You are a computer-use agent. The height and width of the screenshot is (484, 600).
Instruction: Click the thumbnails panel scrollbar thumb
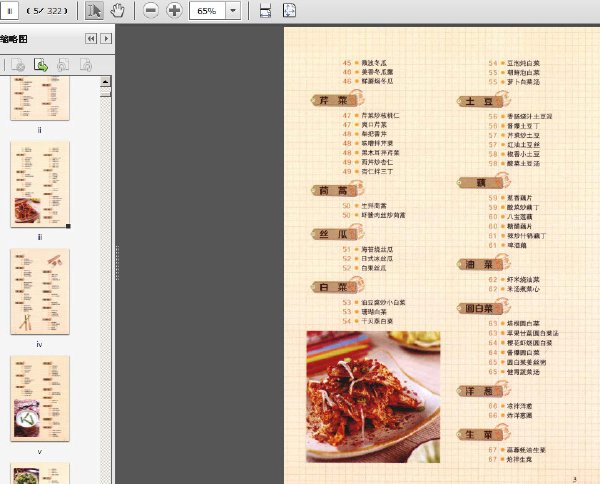[x=105, y=92]
